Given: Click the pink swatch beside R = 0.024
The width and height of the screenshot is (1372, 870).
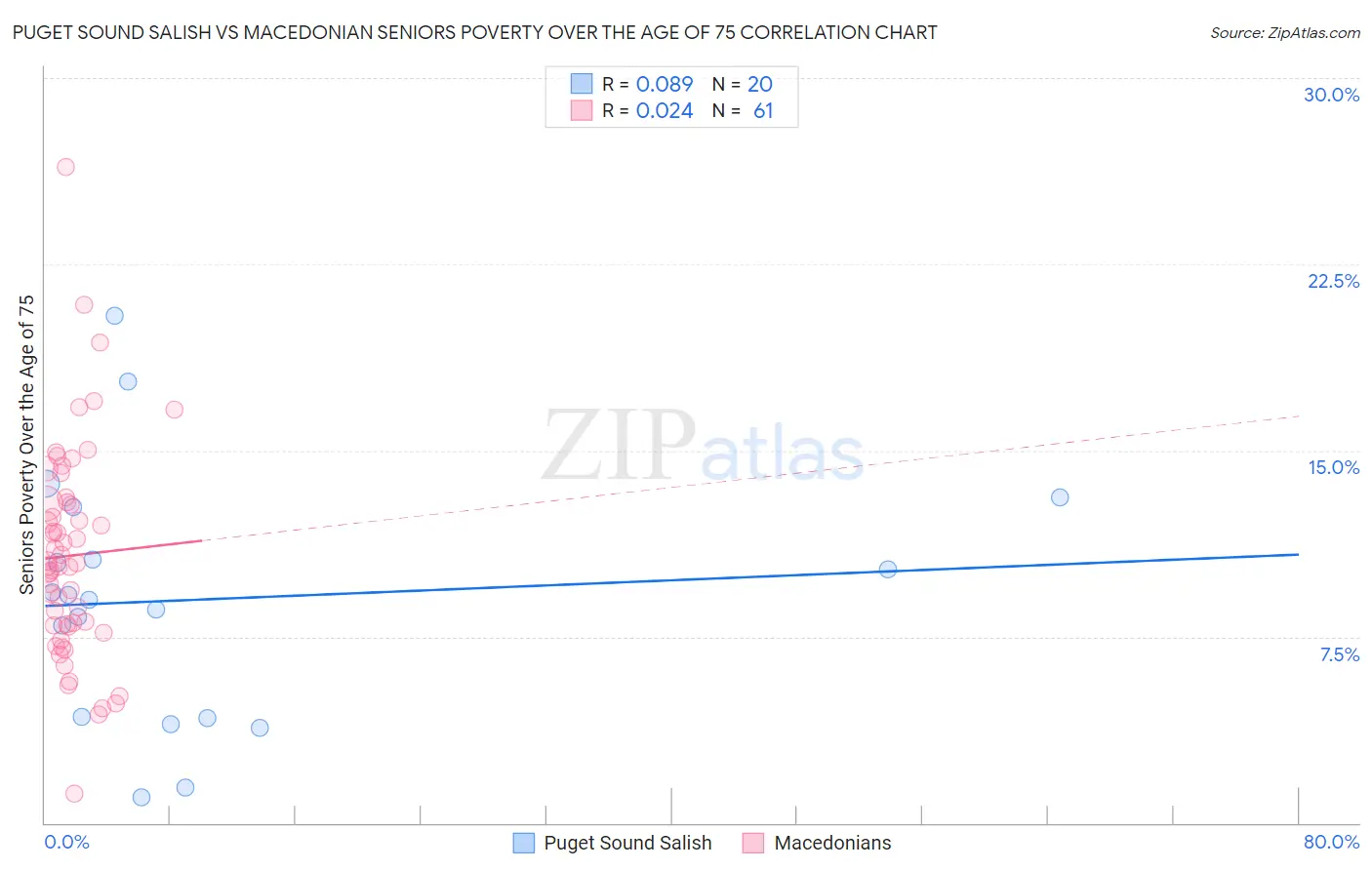Looking at the screenshot, I should coord(582,110).
